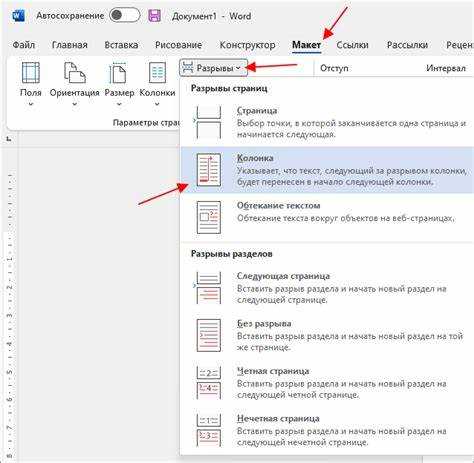Switch to the Главная tab

[70, 45]
